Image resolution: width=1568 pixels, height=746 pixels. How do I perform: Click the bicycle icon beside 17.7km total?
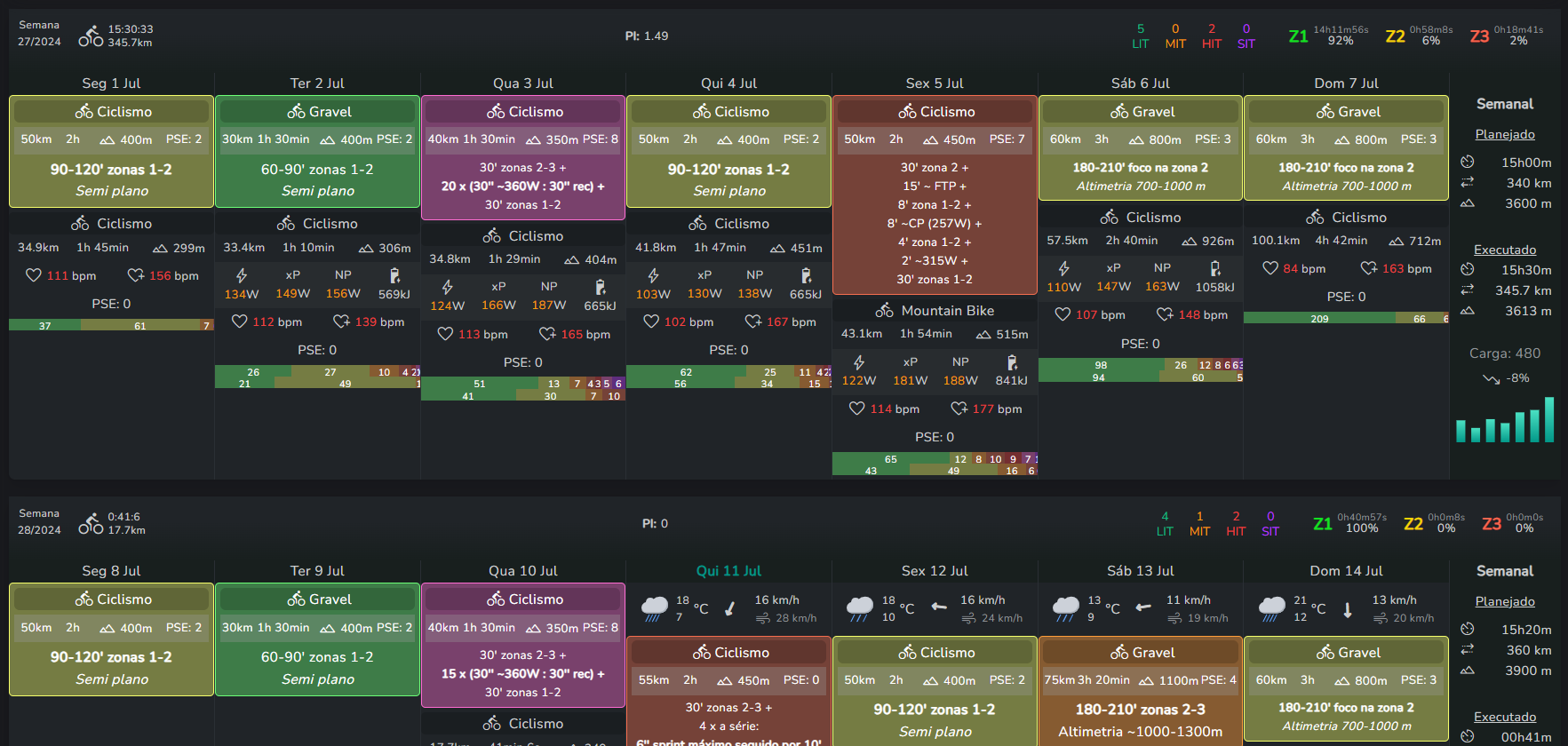[91, 523]
